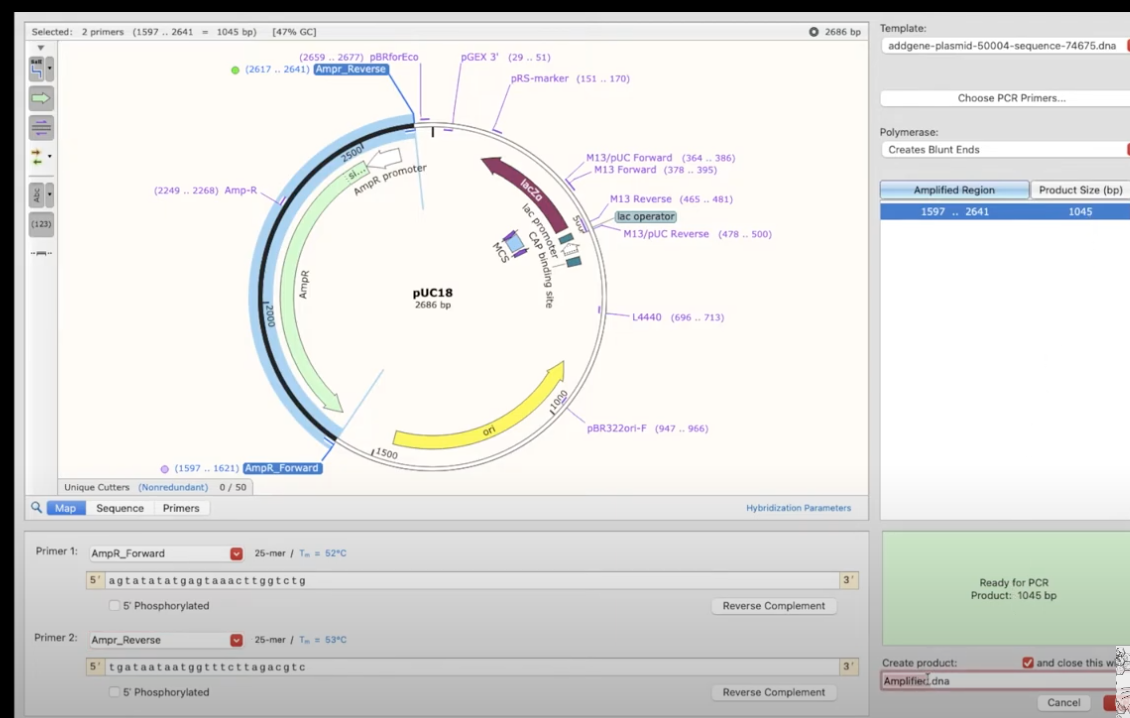Click the lac operator label
Screen dimensions: 1130x718
[646, 216]
